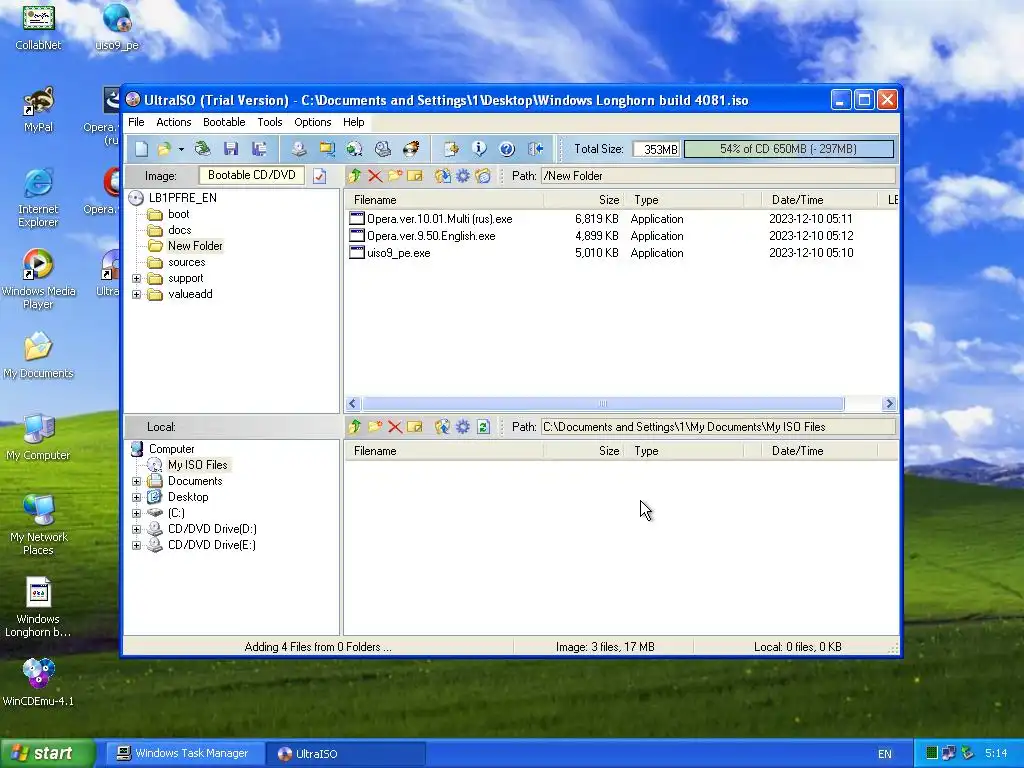
Task: Click the Burn CD/DVD Image flame icon
Action: coord(411,149)
